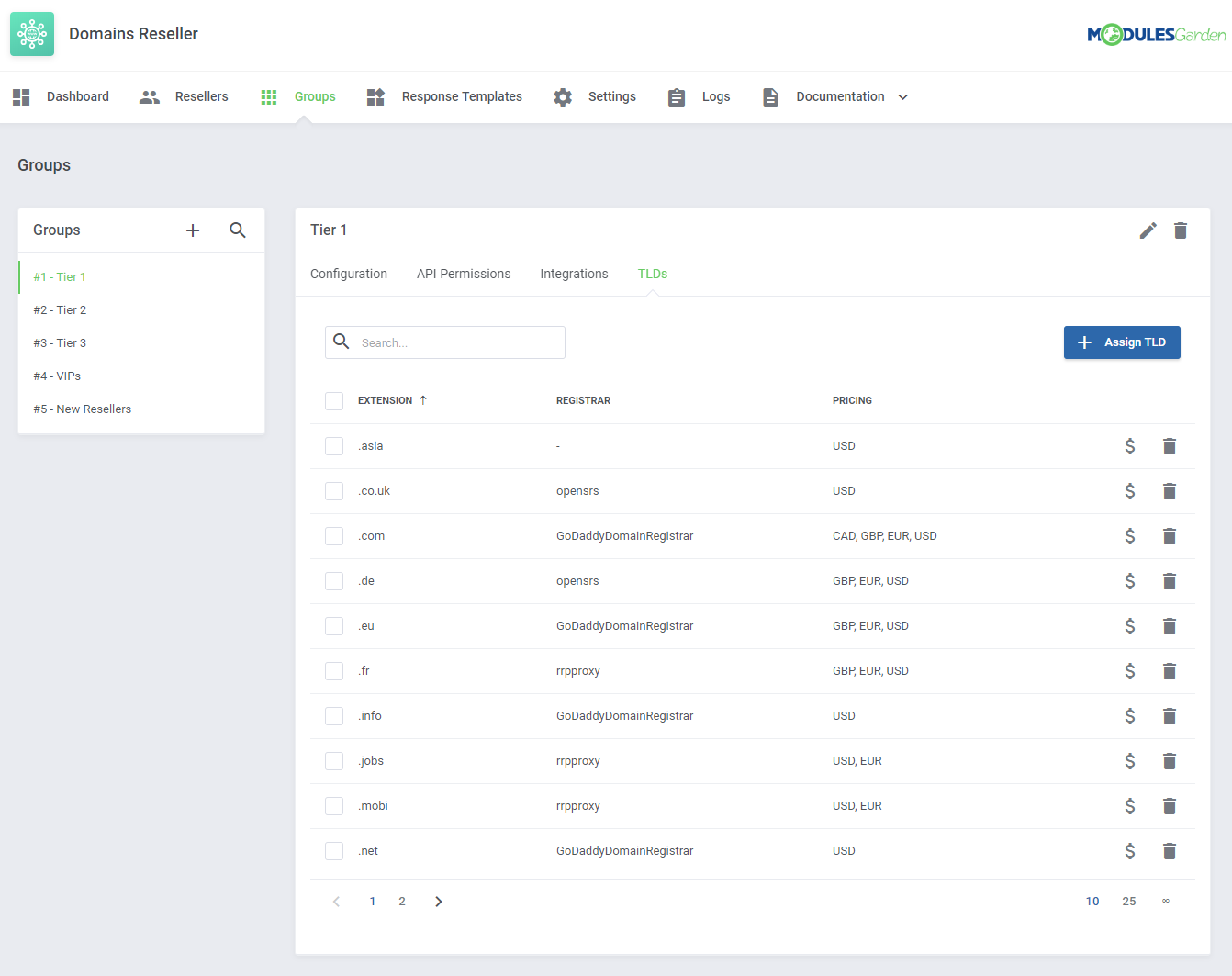Open the Response Templates menu item

(462, 96)
